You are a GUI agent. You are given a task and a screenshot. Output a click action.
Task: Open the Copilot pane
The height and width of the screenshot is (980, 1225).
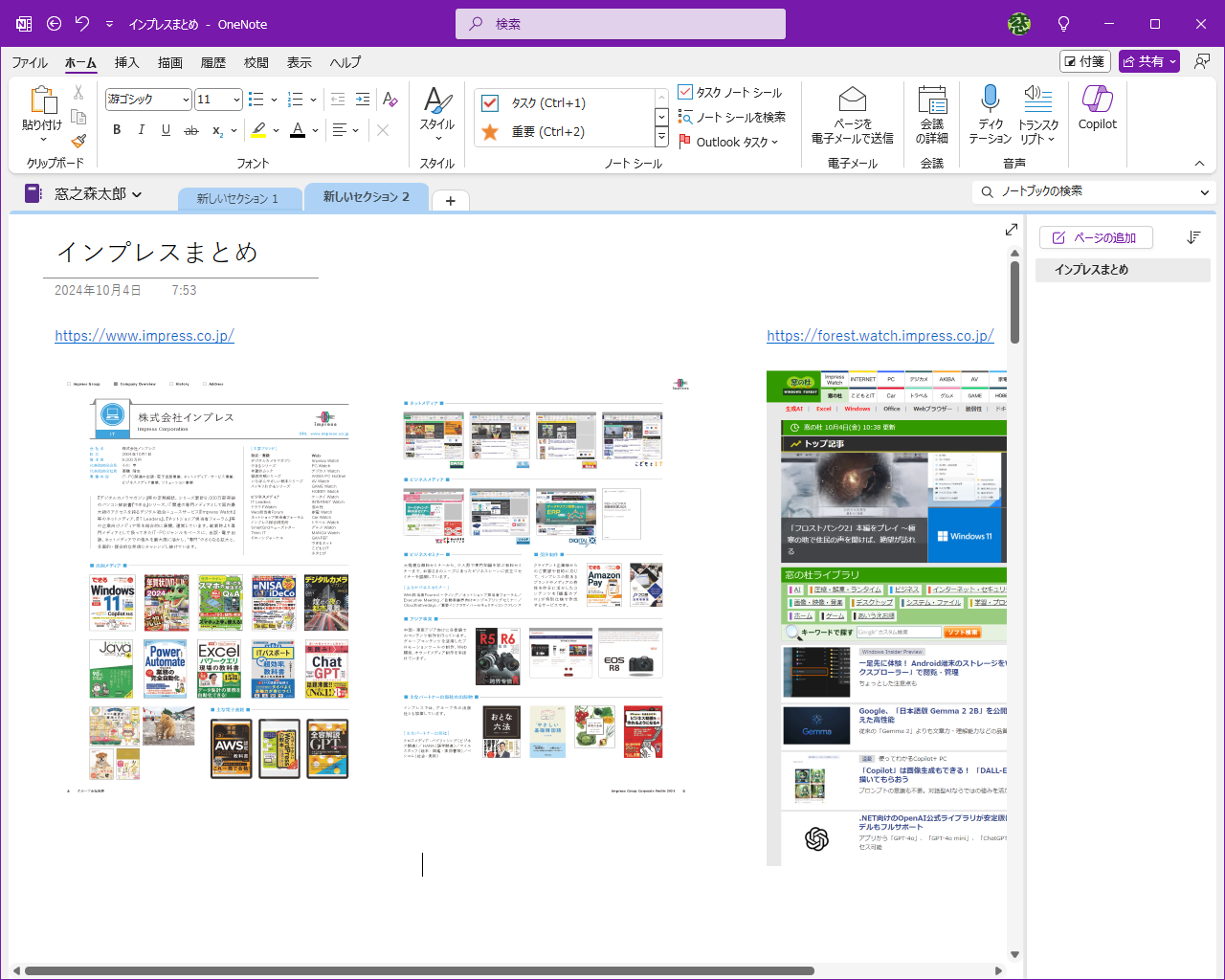(1098, 108)
